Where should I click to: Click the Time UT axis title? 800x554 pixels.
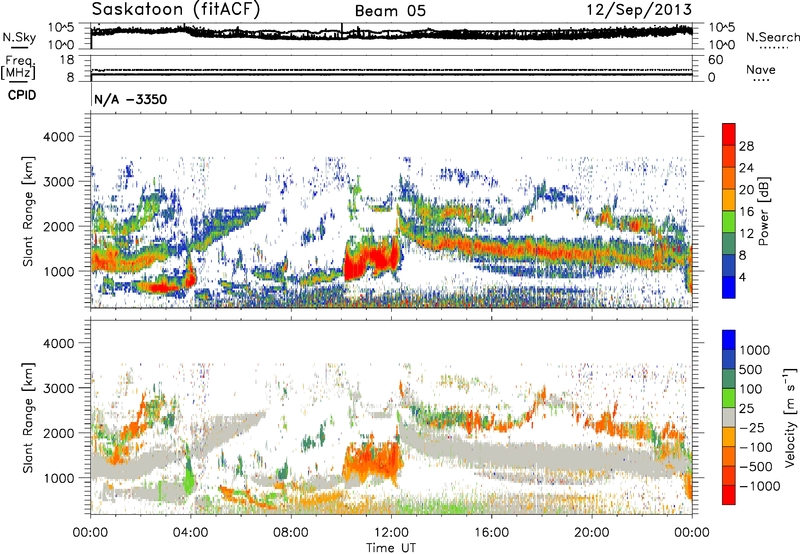(x=391, y=548)
